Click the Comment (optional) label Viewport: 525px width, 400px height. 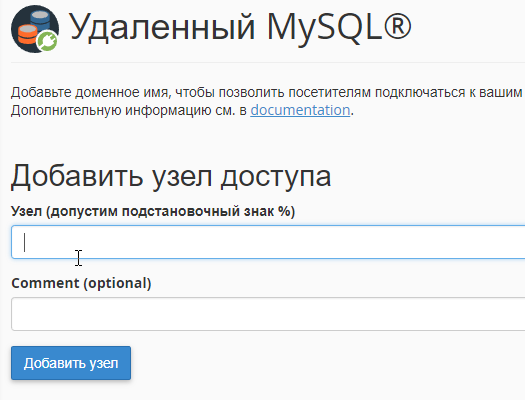pyautogui.click(x=81, y=283)
